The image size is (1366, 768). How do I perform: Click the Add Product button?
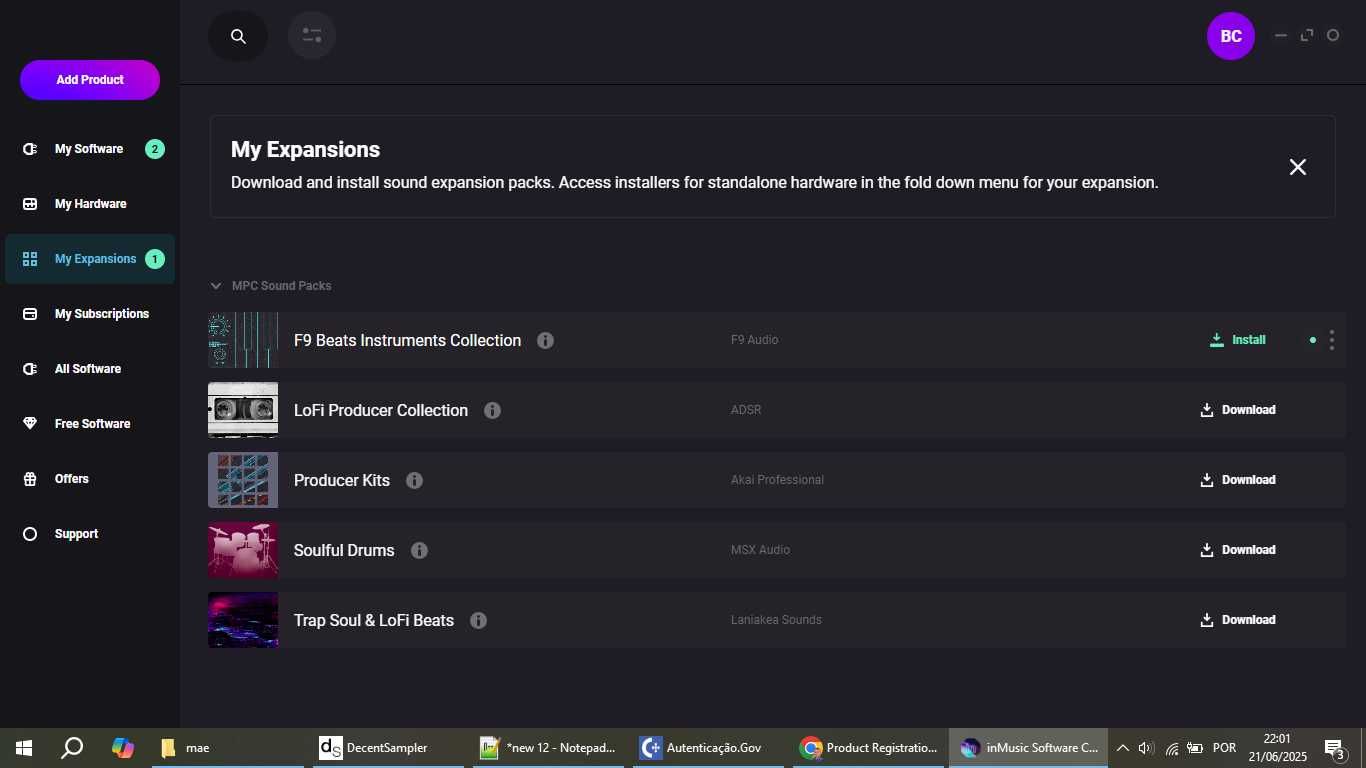pyautogui.click(x=90, y=80)
